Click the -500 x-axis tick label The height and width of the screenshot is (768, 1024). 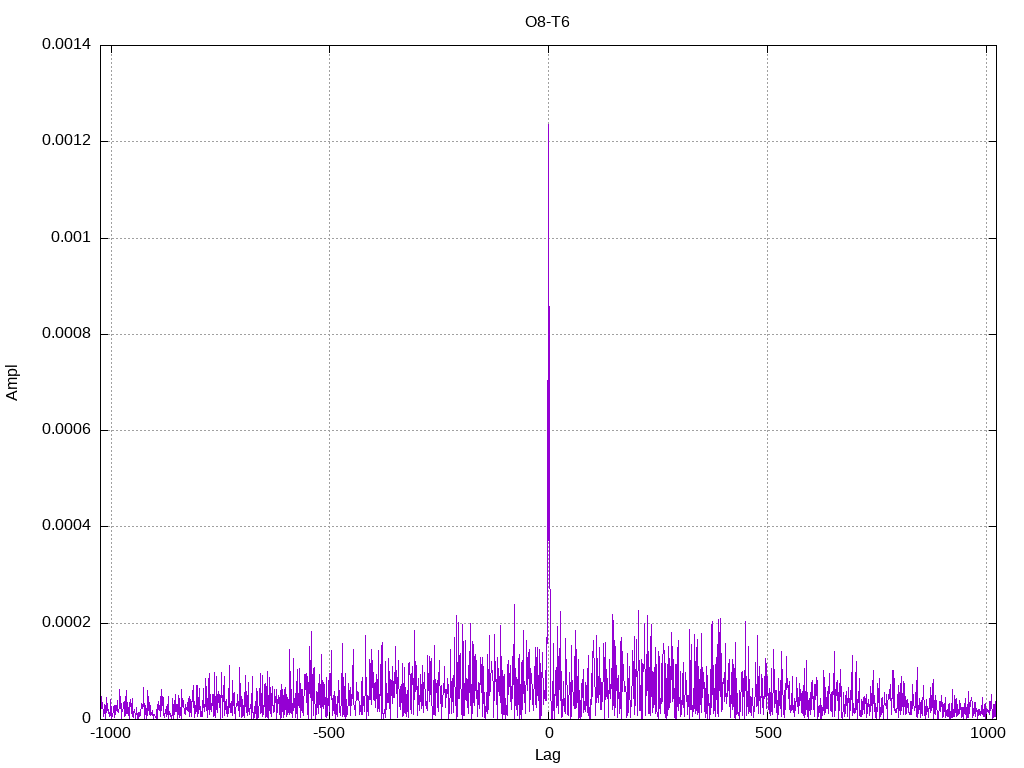pyautogui.click(x=328, y=733)
